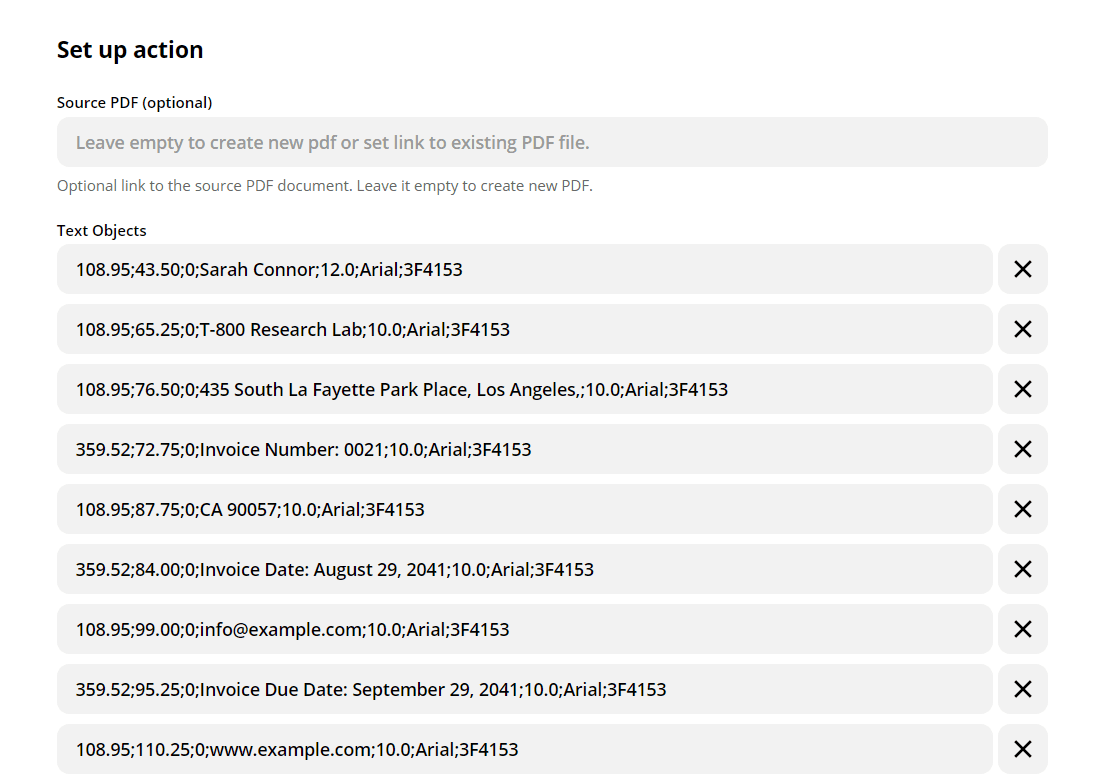The height and width of the screenshot is (776, 1109).
Task: Delete the Invoice Date August 29 row
Action: (x=1022, y=569)
